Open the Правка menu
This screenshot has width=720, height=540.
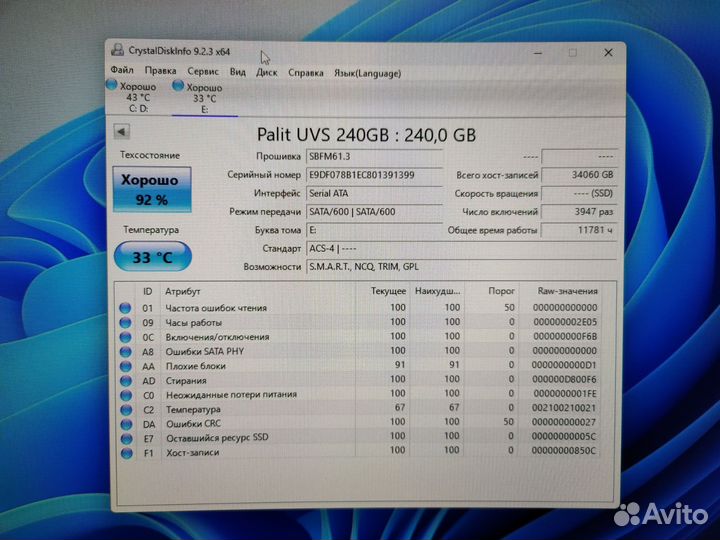point(160,71)
